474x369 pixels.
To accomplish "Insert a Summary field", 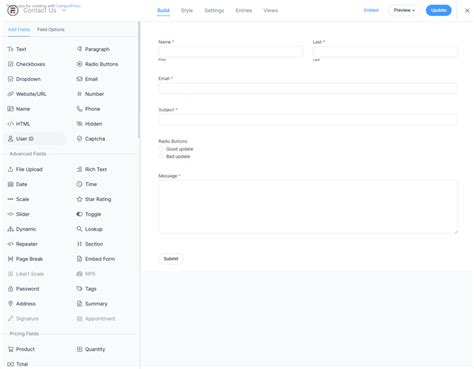I will [92, 304].
